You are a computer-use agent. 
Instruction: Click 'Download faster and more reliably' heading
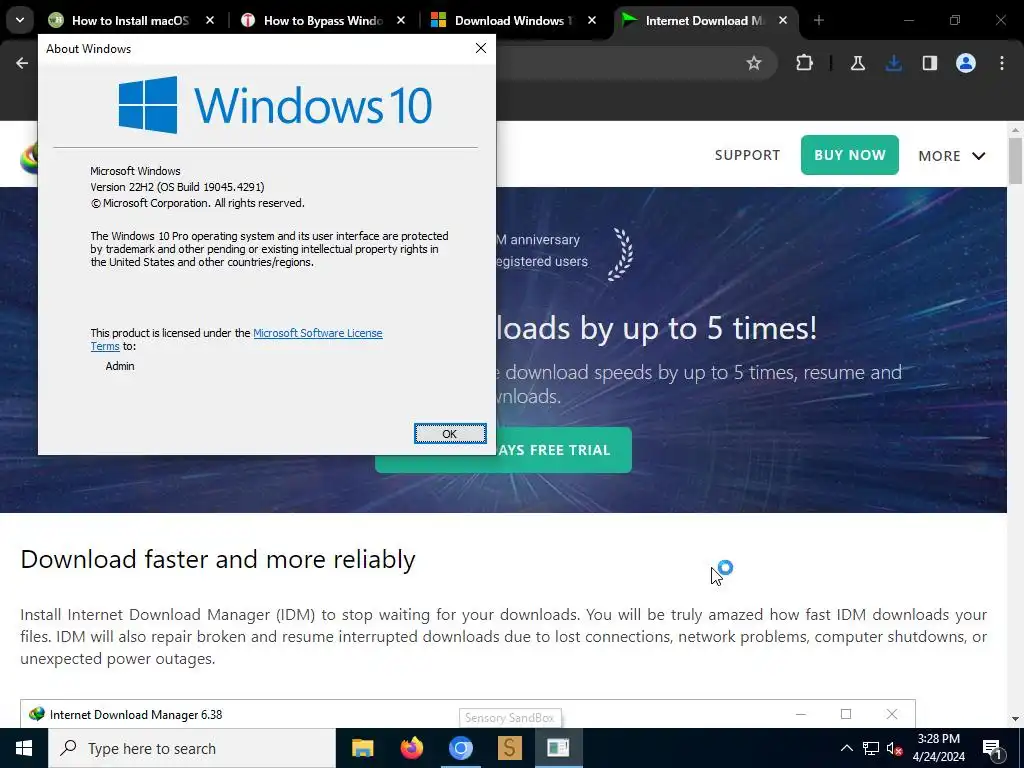(217, 560)
